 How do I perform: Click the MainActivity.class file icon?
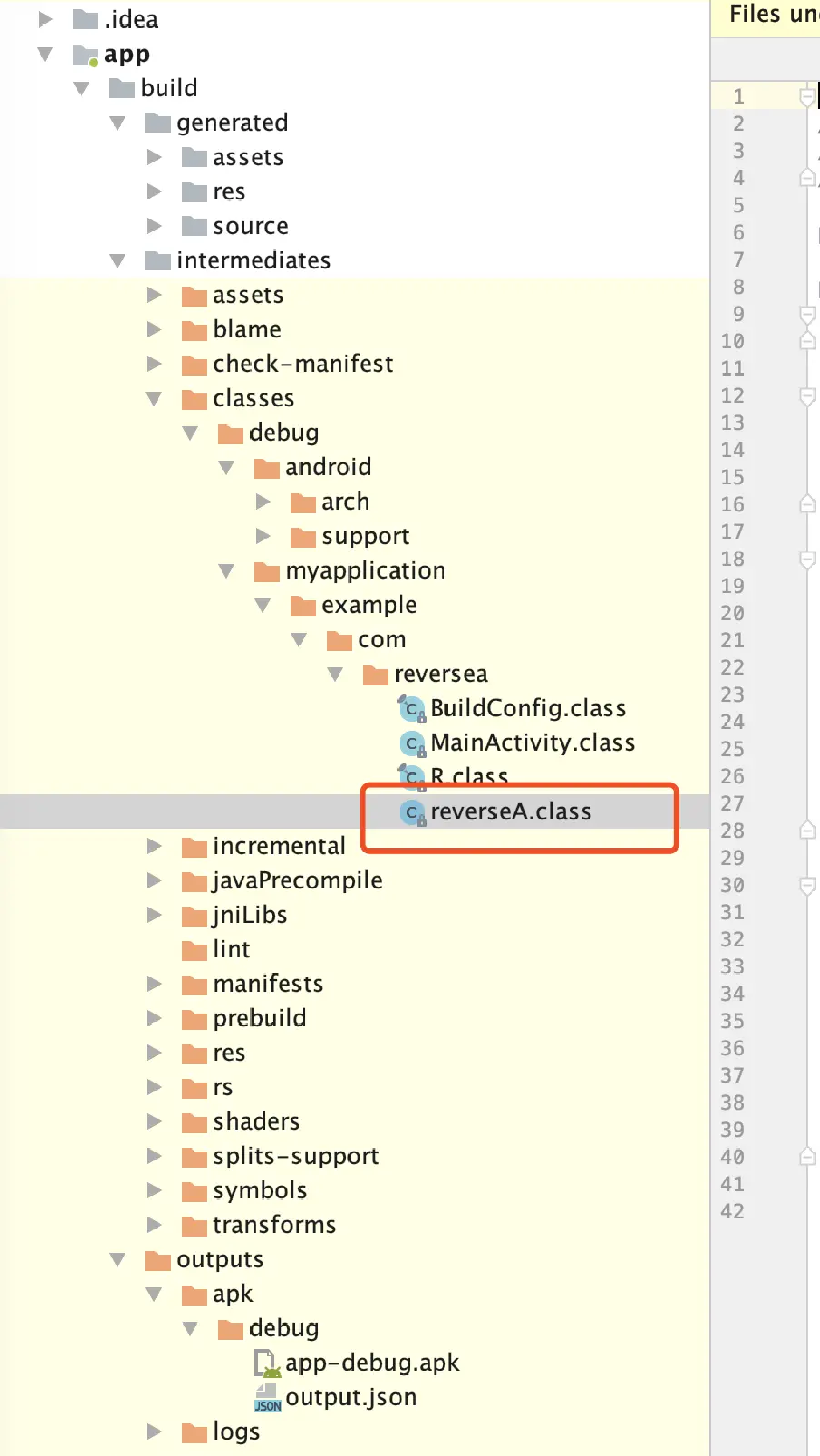[412, 743]
